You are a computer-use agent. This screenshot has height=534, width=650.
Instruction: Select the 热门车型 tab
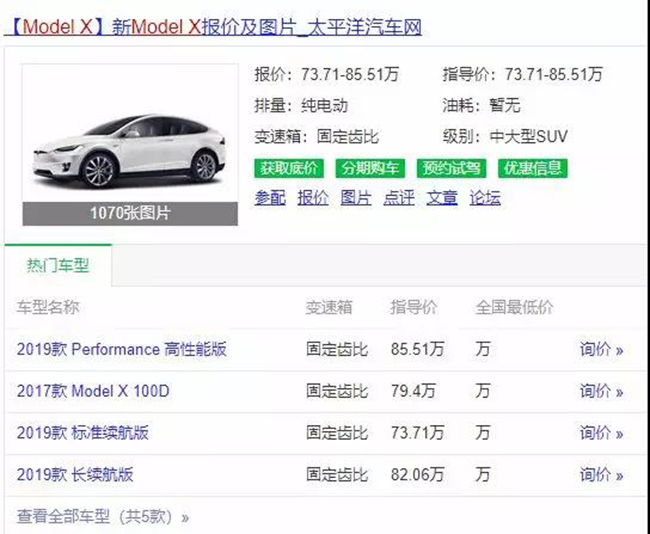click(x=58, y=265)
